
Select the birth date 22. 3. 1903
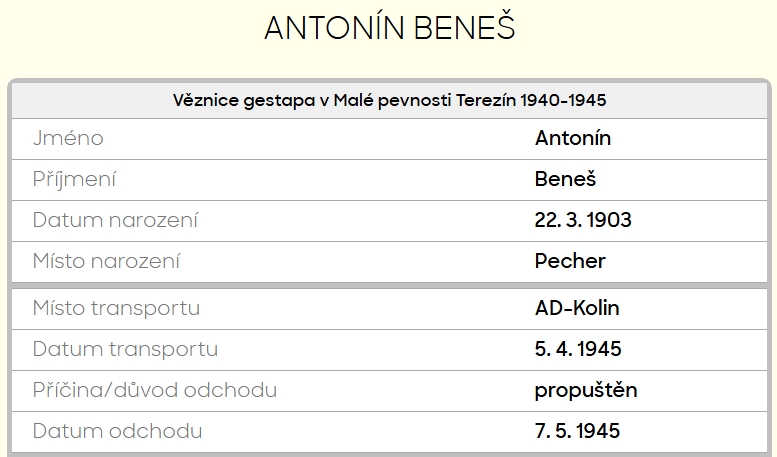[x=583, y=221]
